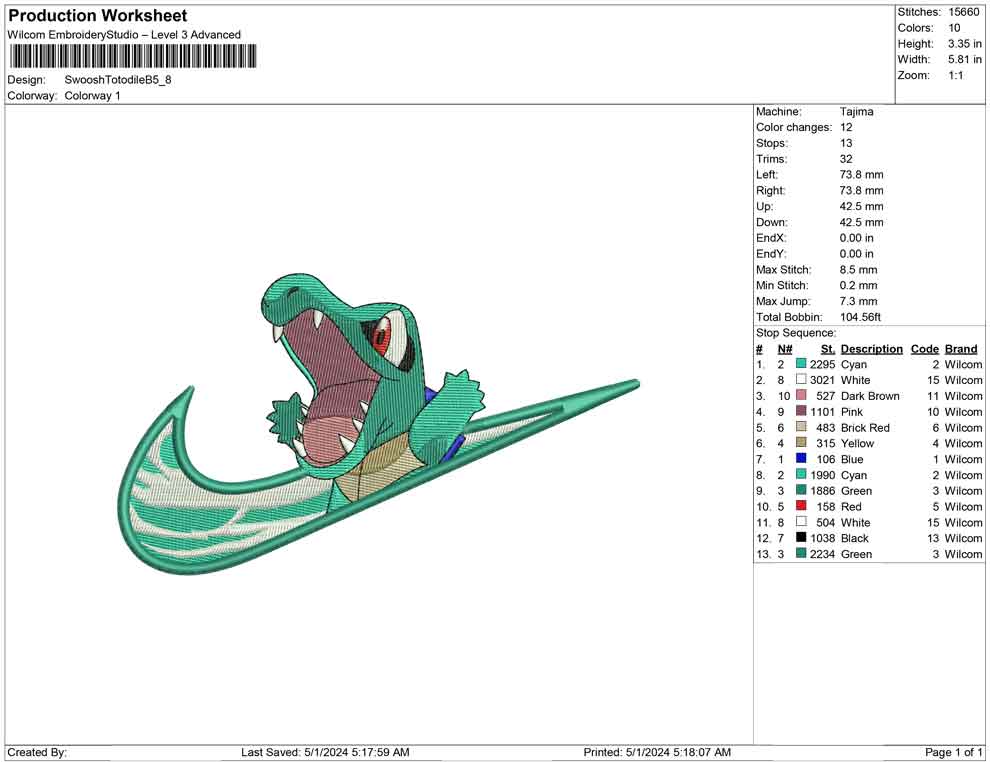
Task: Click the Code column header
Action: tap(924, 349)
